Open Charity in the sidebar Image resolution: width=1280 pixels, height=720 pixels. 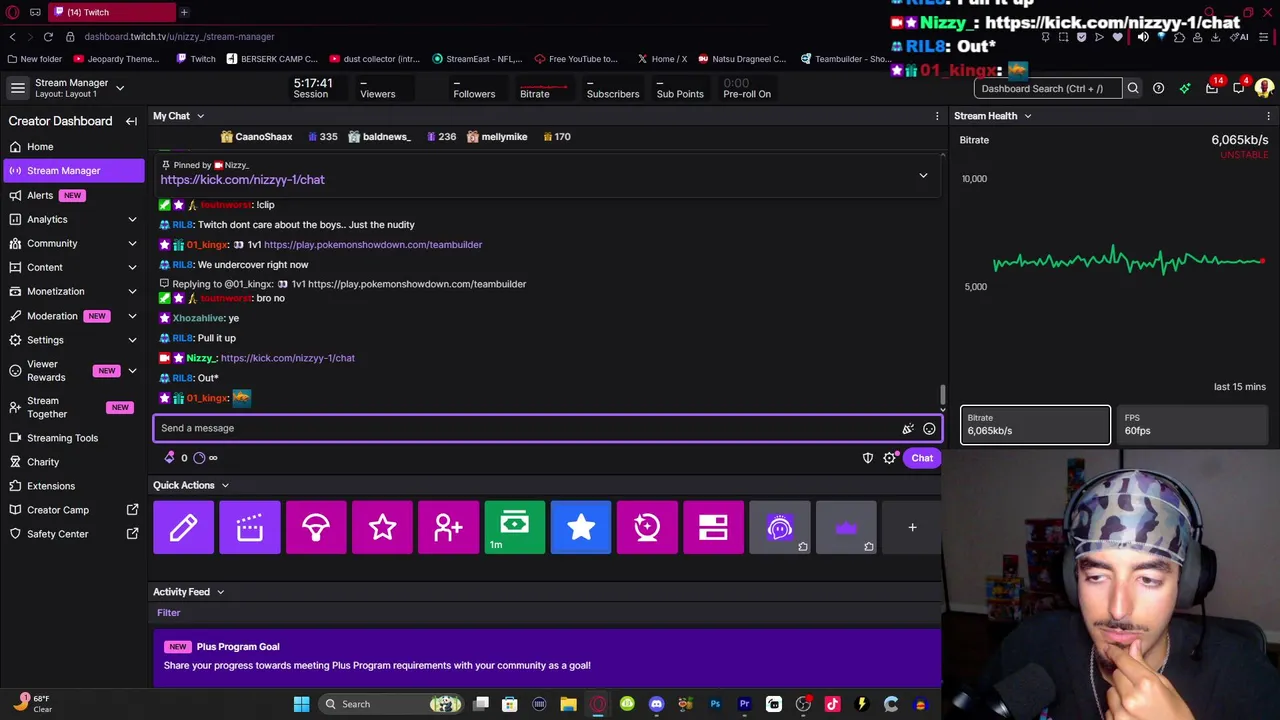[74, 462]
